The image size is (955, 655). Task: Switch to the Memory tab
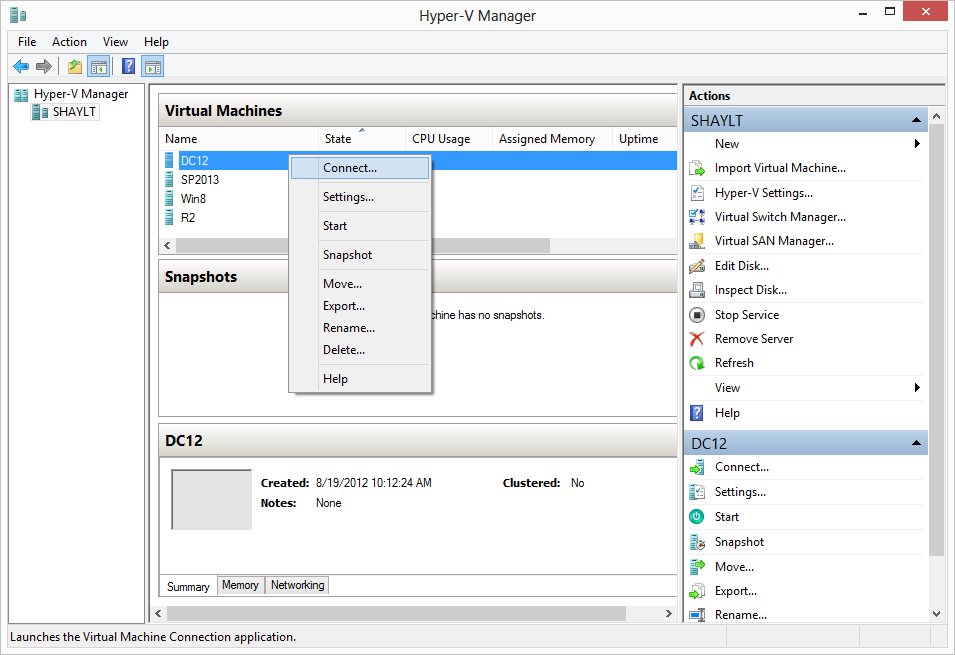(240, 585)
